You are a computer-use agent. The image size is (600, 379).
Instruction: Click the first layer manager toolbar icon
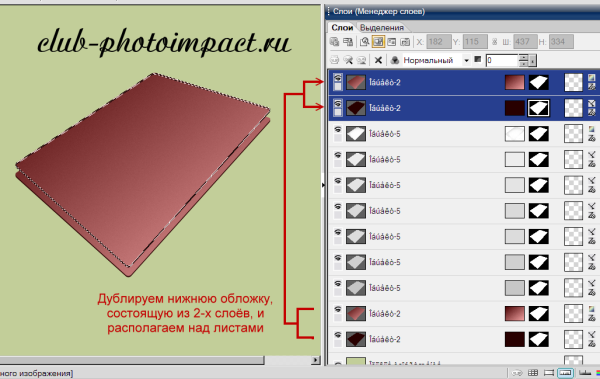pos(334,41)
